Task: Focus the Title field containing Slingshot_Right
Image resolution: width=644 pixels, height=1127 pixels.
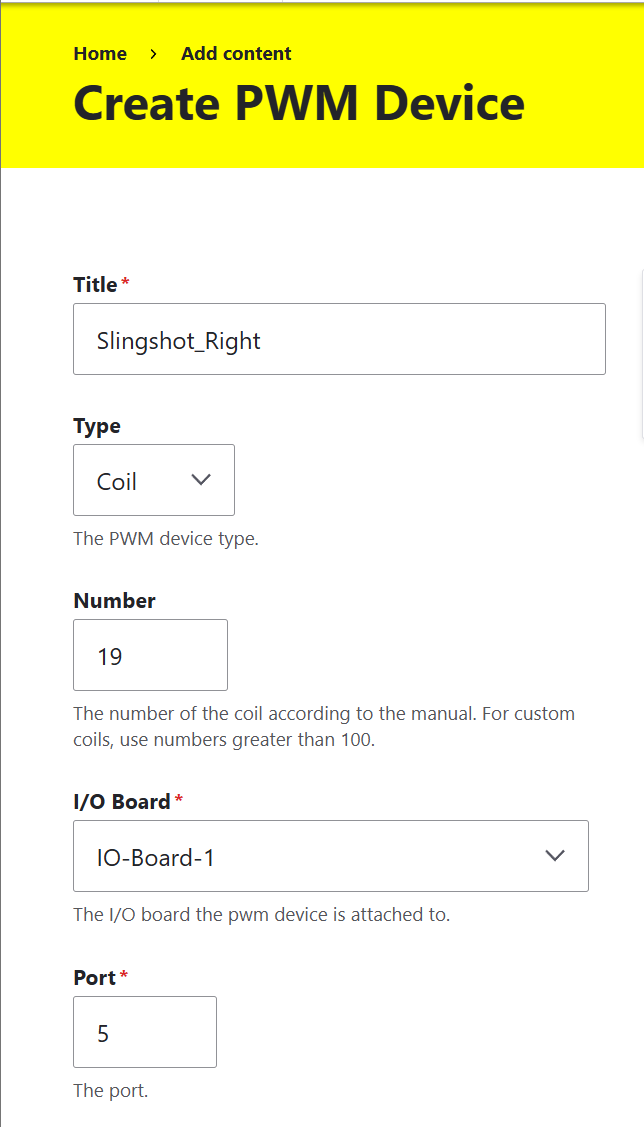Action: (x=339, y=340)
